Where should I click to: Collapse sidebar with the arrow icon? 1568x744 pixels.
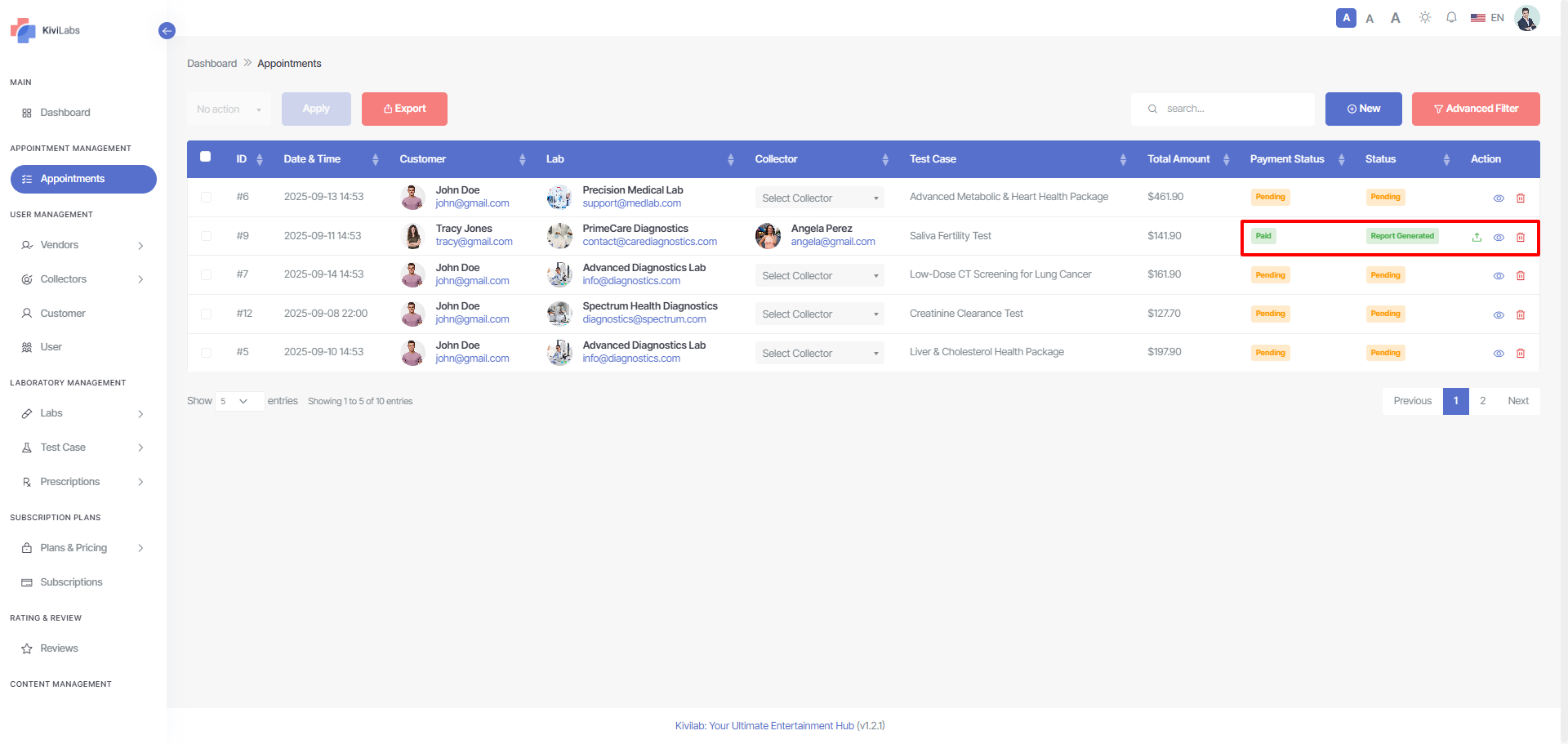(167, 31)
